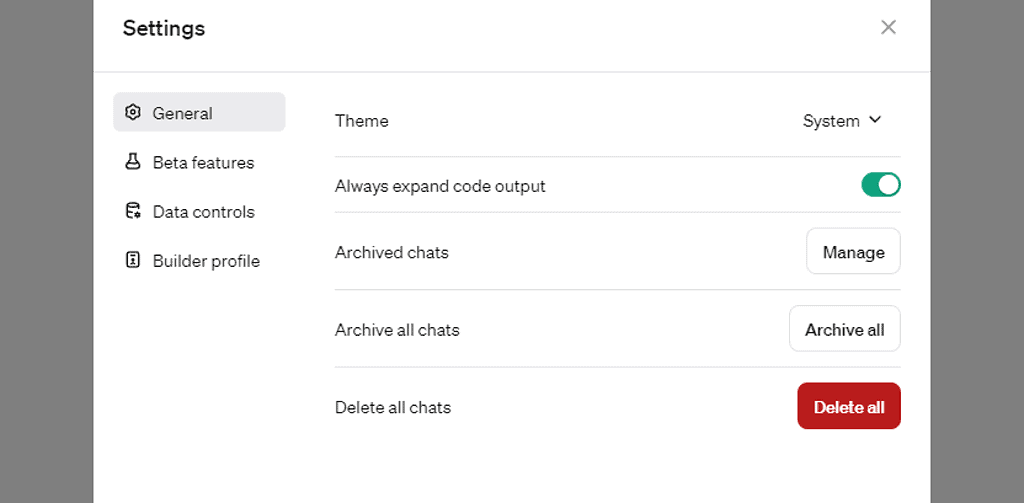The width and height of the screenshot is (1024, 503).
Task: Select the Builder profile tab
Action: [x=206, y=261]
